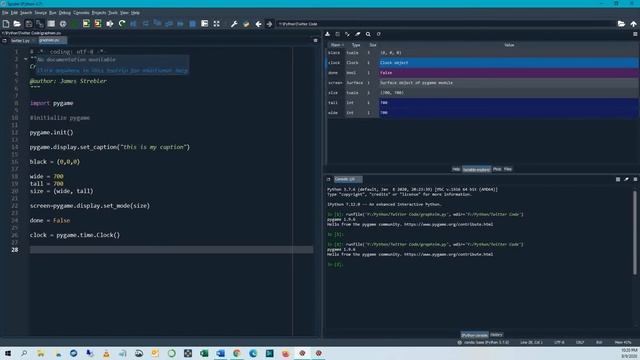Open the IPython console options menu
The width and height of the screenshot is (640, 360).
tap(635, 179)
